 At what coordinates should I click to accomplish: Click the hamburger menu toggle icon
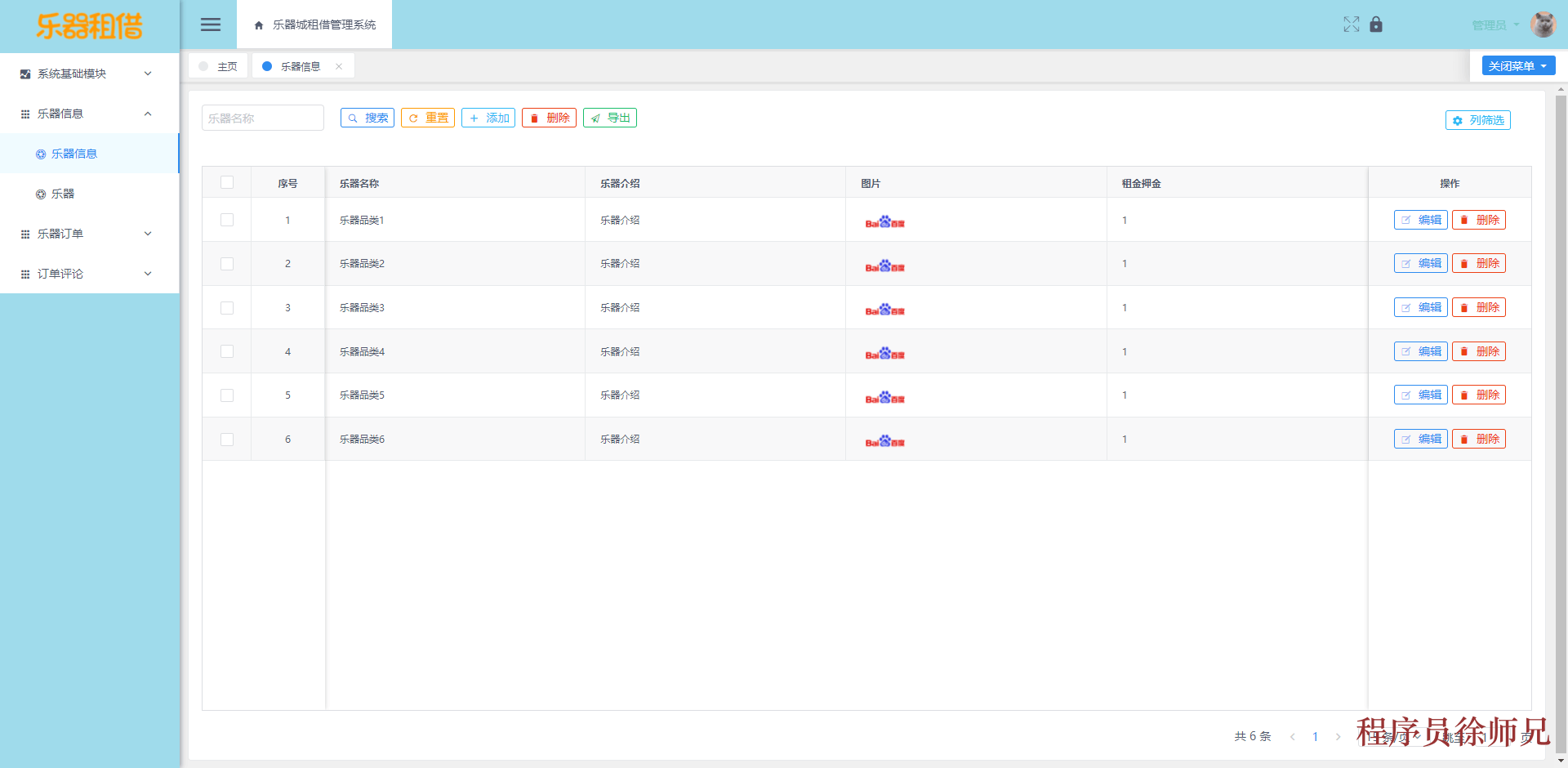210,25
